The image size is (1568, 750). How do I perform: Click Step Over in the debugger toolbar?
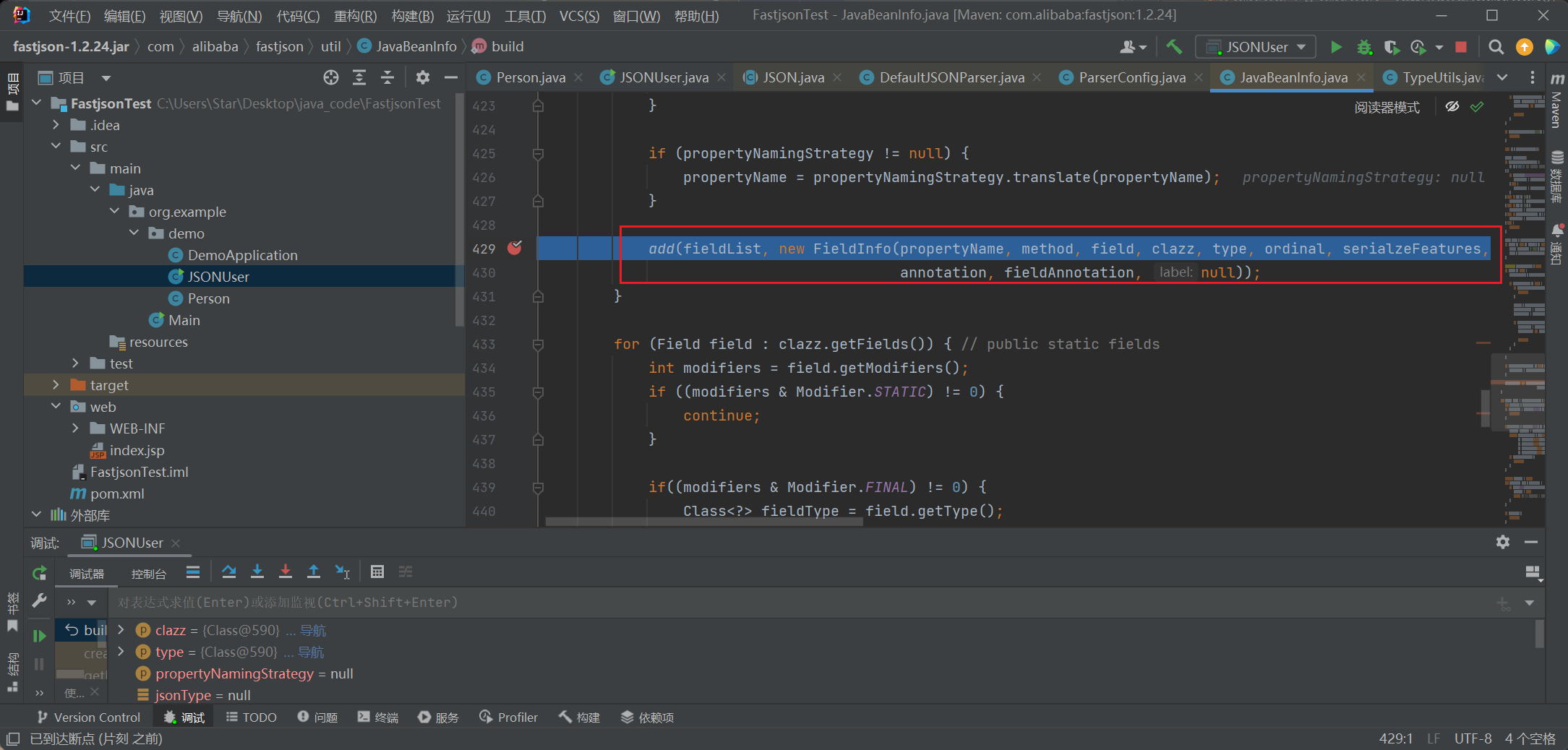(229, 572)
